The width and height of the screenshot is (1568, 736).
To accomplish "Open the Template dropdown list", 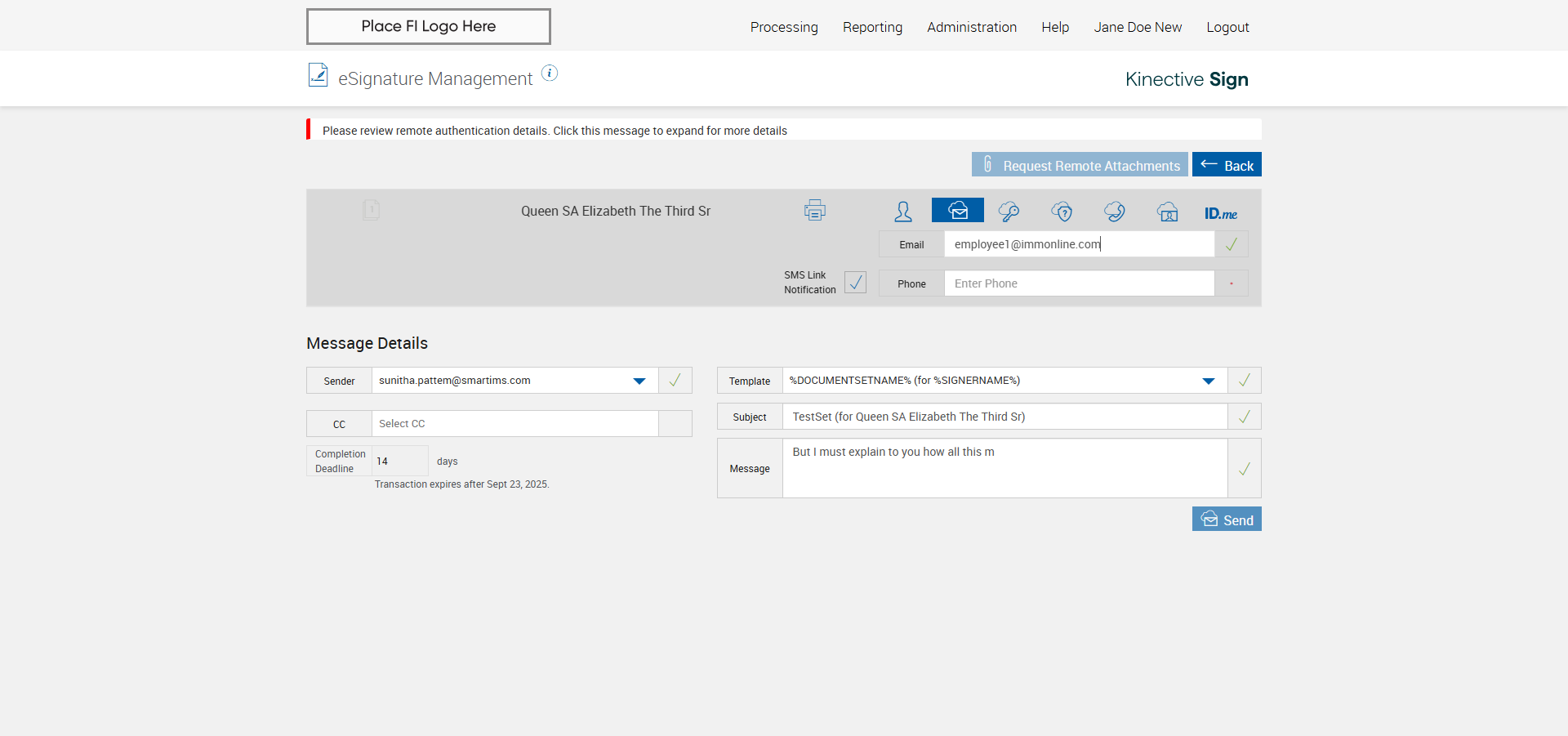I will point(1208,381).
